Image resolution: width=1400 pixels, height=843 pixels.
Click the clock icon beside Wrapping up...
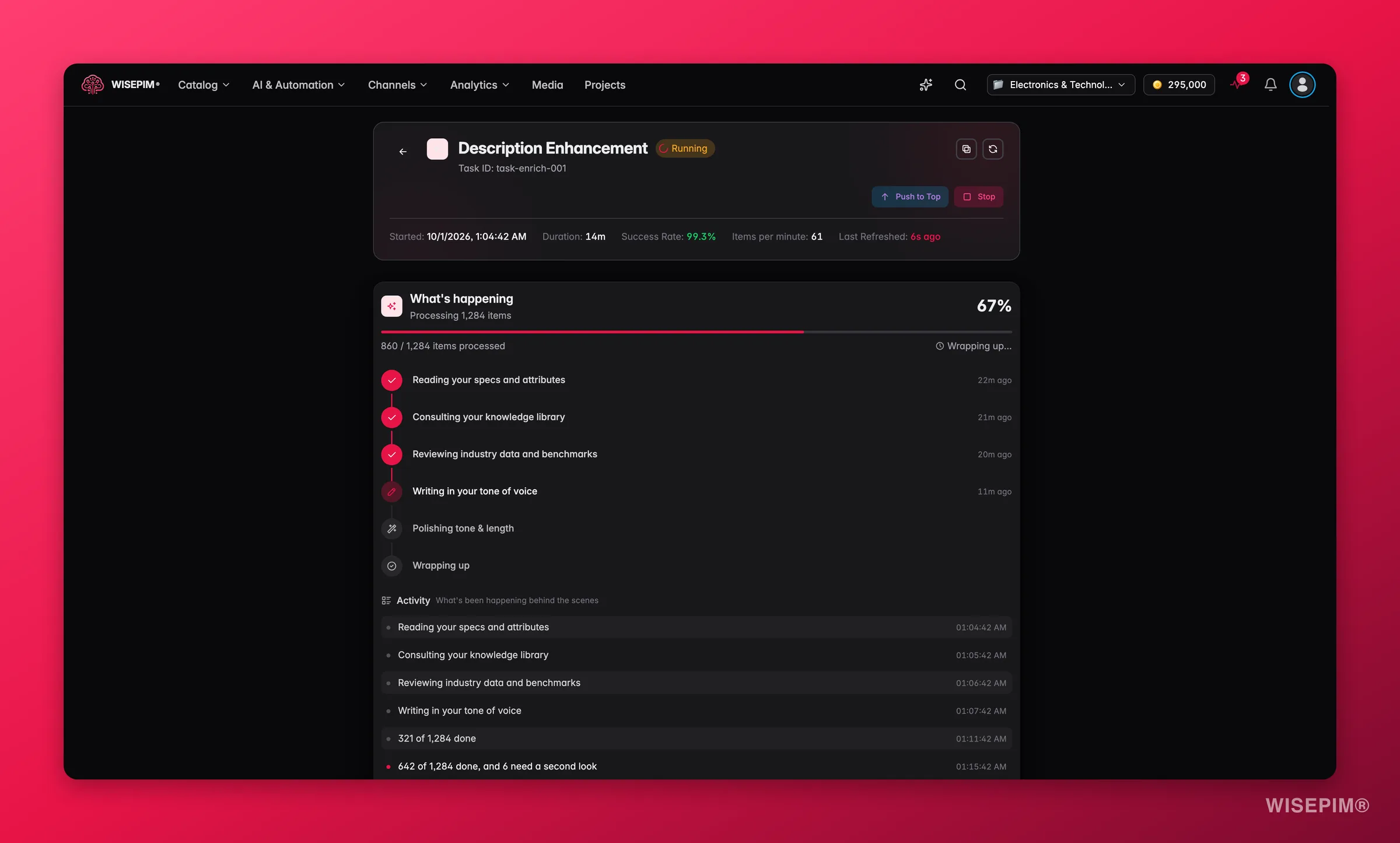(940, 346)
